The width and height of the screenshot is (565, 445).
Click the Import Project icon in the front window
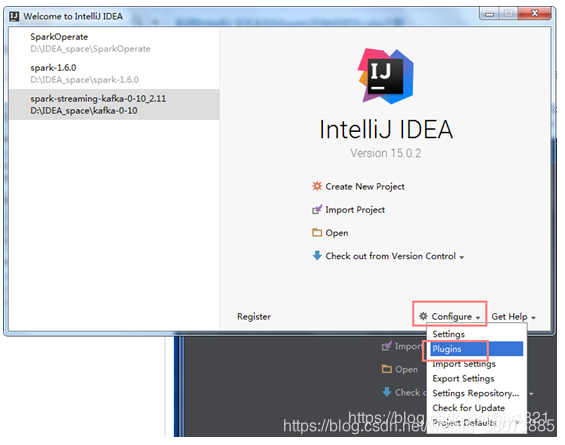coord(317,209)
